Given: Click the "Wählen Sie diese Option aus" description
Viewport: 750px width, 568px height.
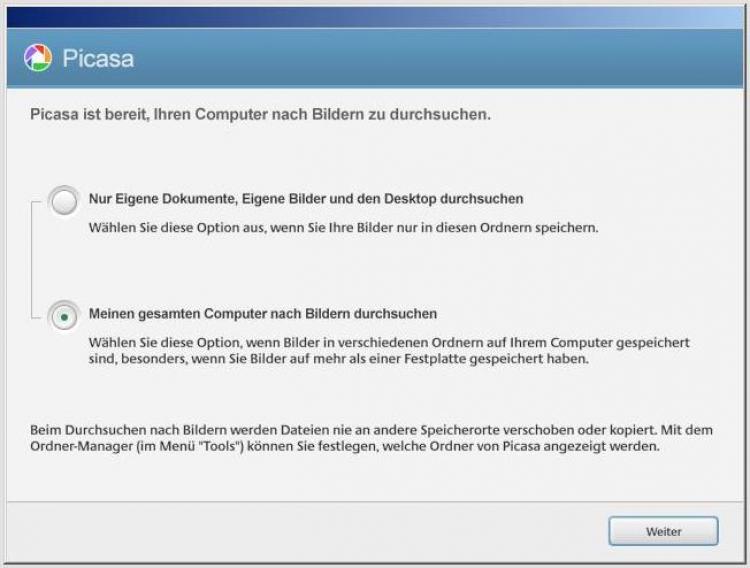Looking at the screenshot, I should pos(343,227).
